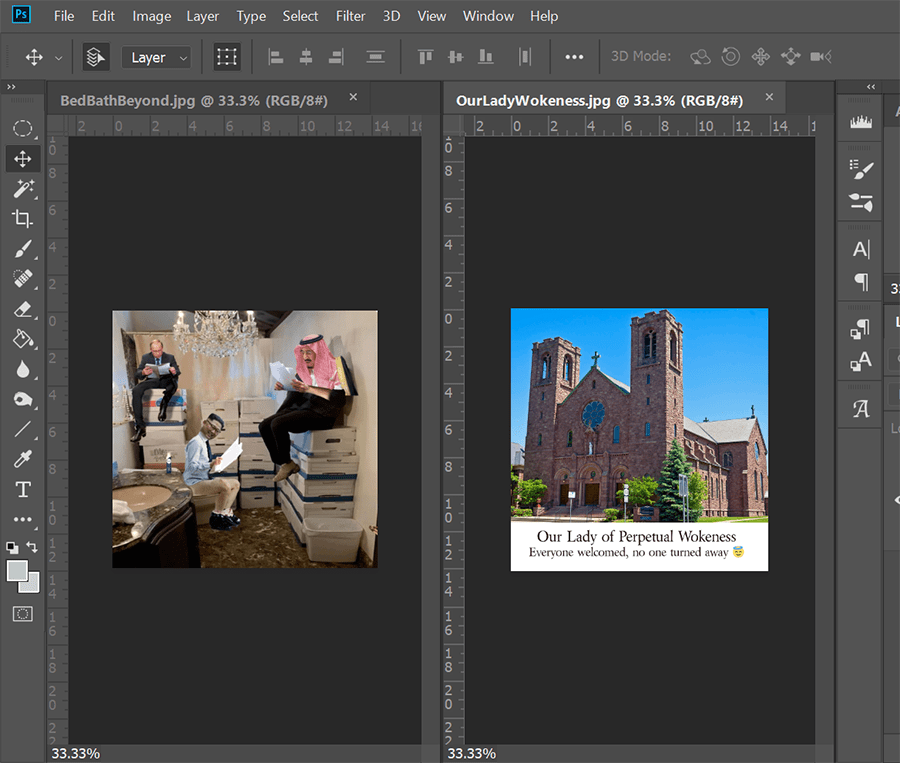Select the Eraser tool
This screenshot has height=763, width=900.
click(x=24, y=309)
